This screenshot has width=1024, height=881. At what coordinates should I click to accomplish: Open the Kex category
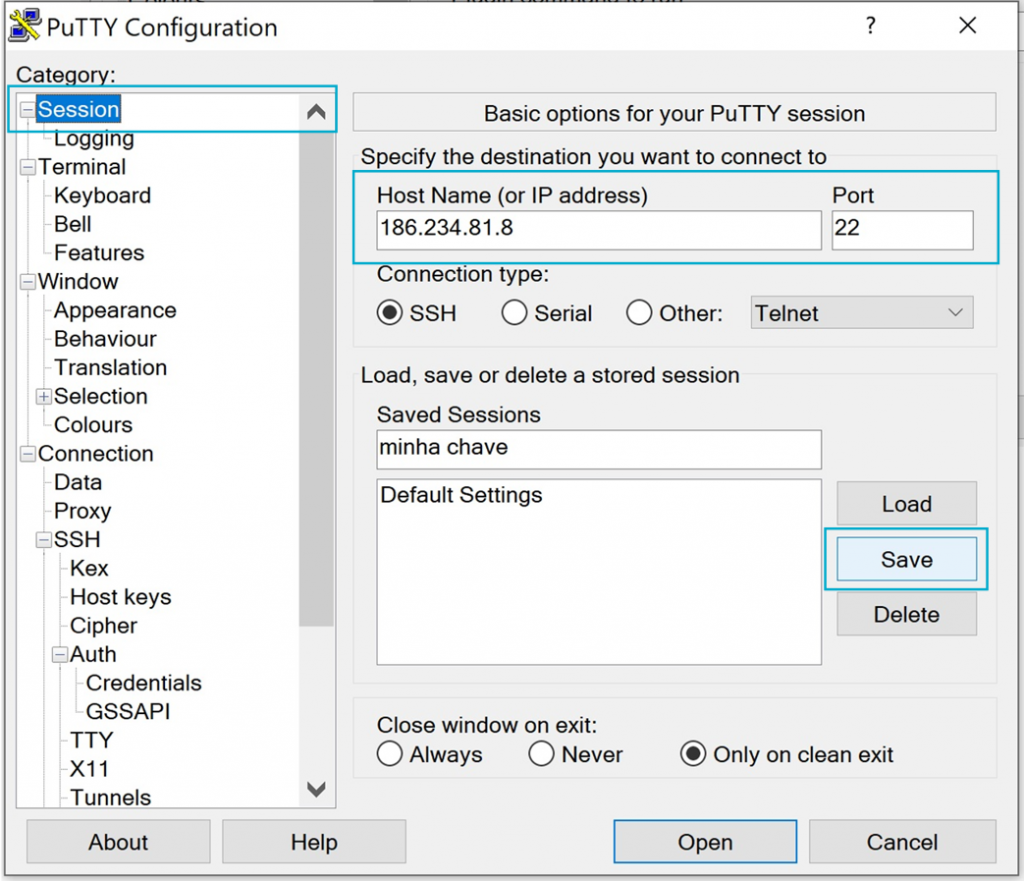coord(89,569)
